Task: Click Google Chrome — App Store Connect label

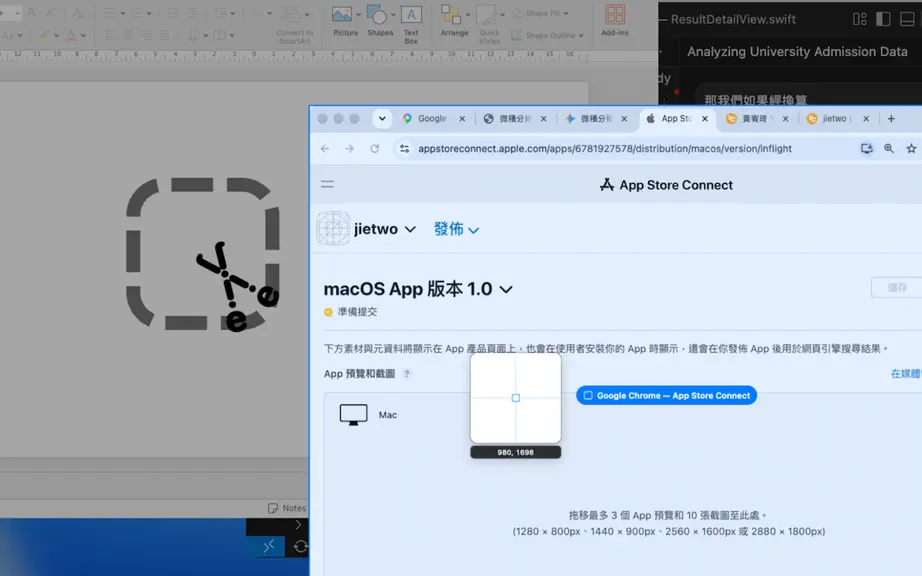Action: point(666,396)
